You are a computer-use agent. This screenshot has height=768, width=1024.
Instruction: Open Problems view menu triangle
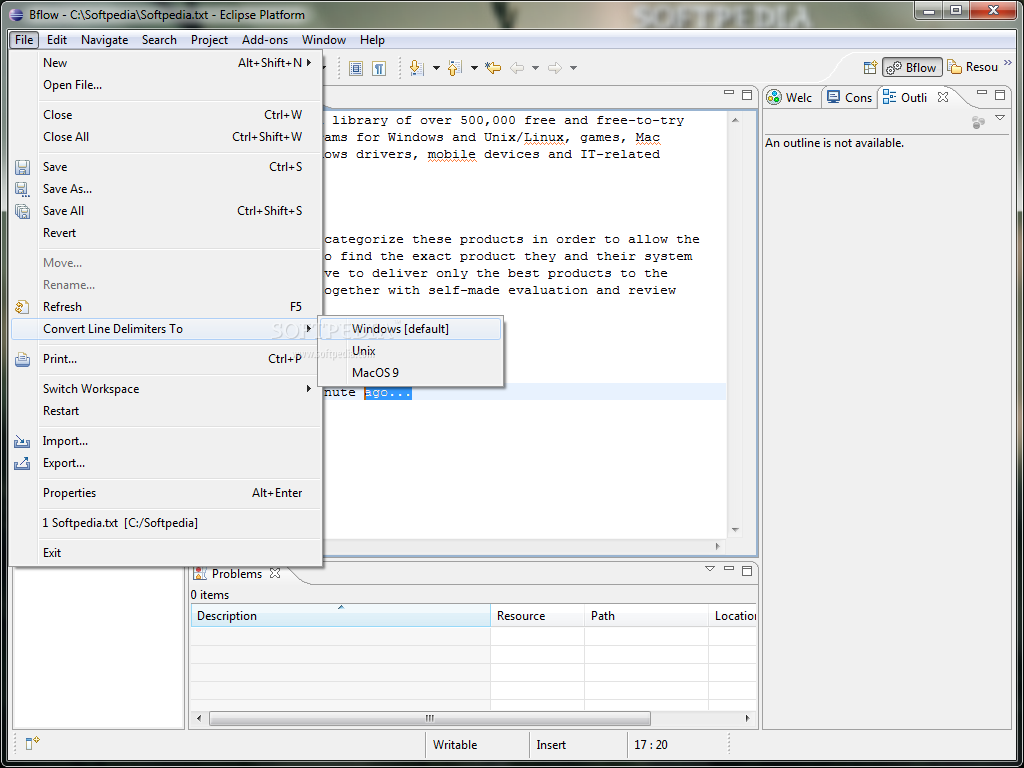[x=710, y=569]
